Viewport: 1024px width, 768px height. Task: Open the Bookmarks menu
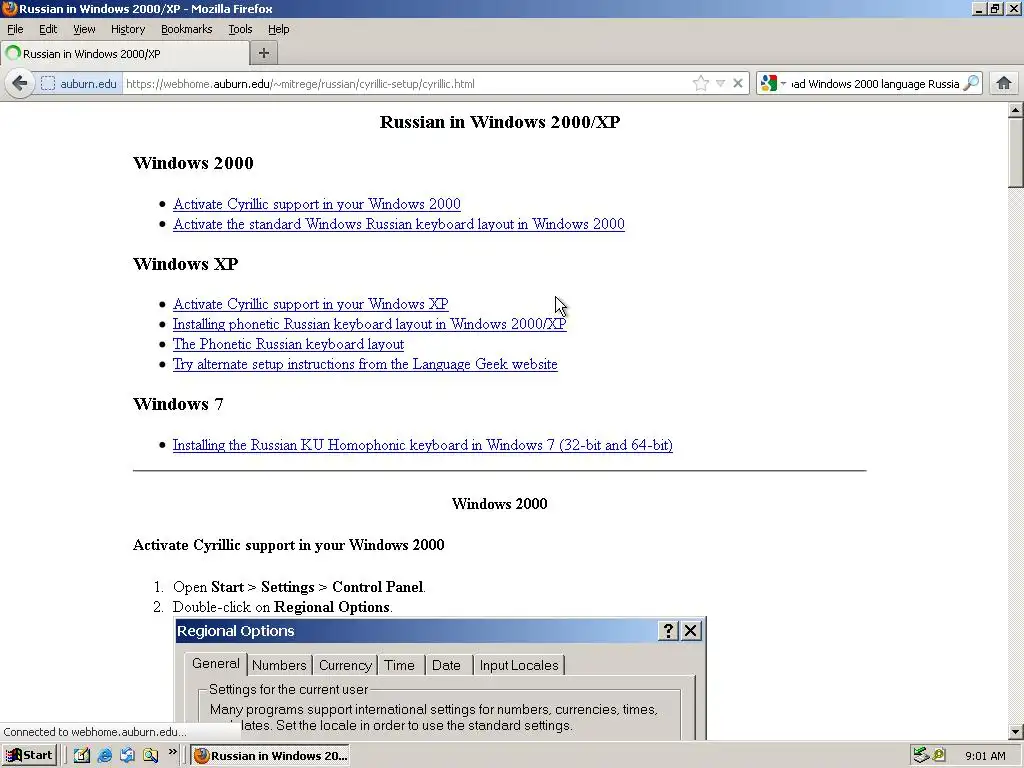187,29
